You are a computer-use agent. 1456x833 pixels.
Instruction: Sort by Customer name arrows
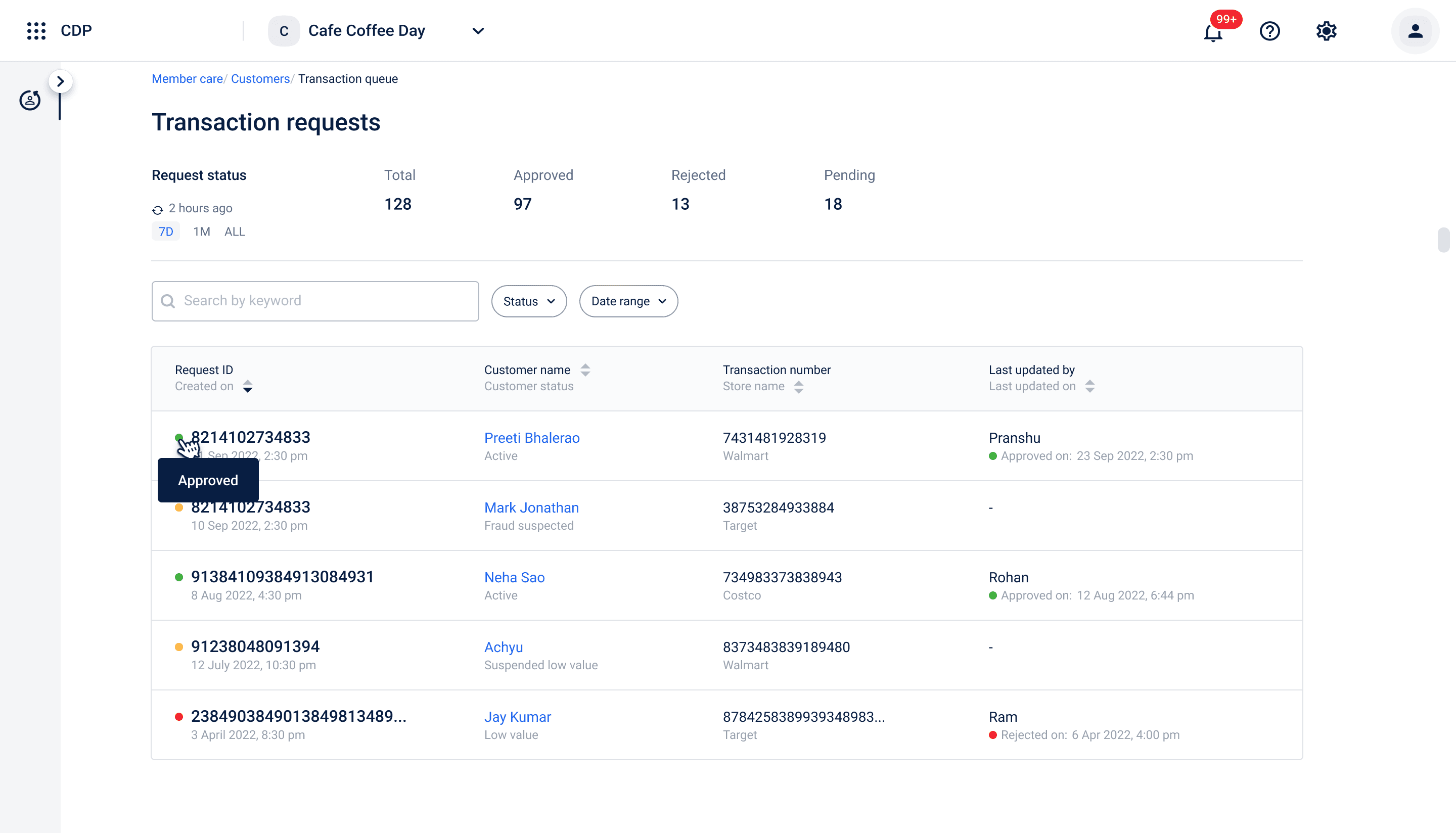(585, 370)
